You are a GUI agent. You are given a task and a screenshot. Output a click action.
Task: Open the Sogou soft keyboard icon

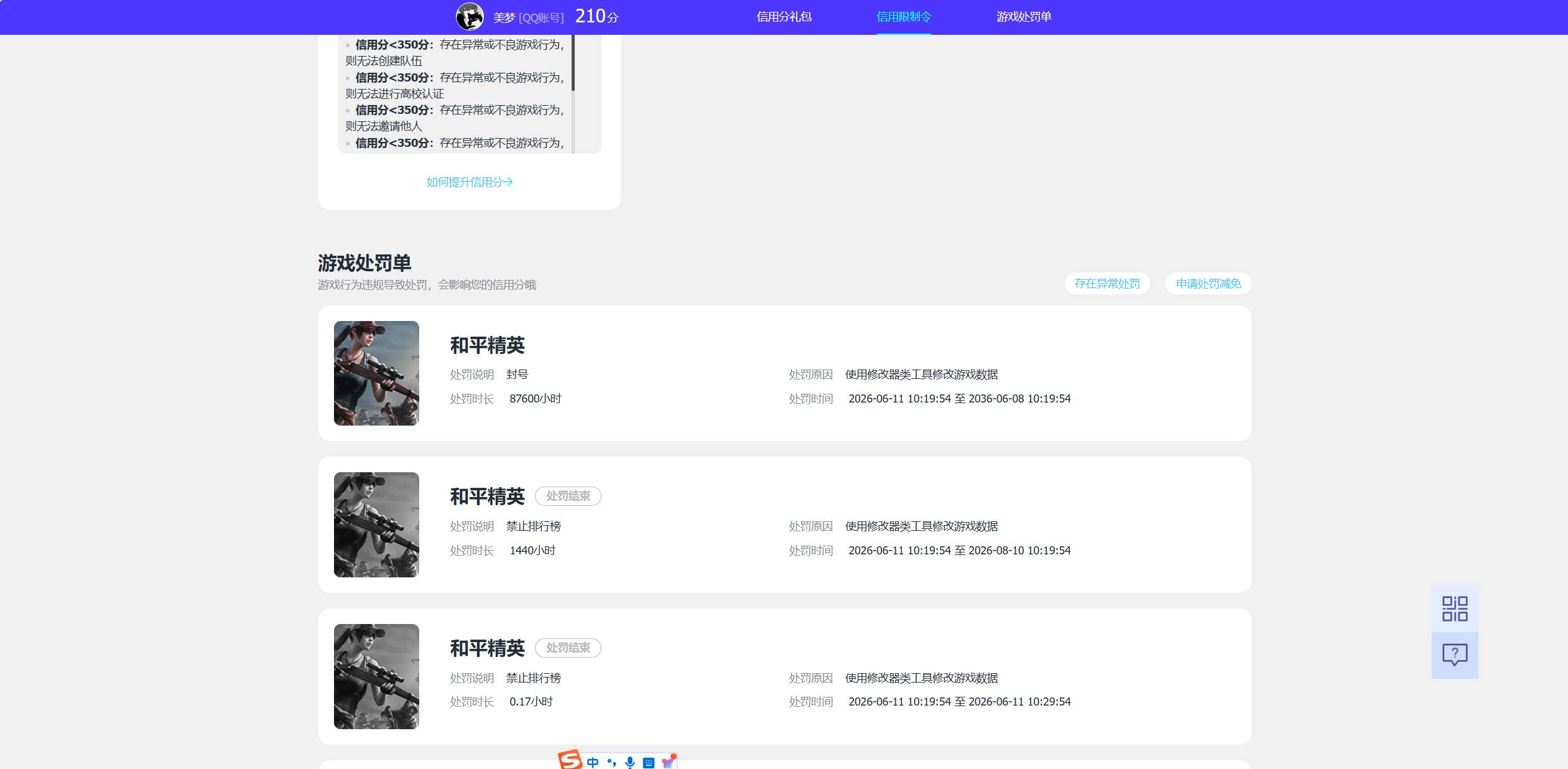pos(649,763)
